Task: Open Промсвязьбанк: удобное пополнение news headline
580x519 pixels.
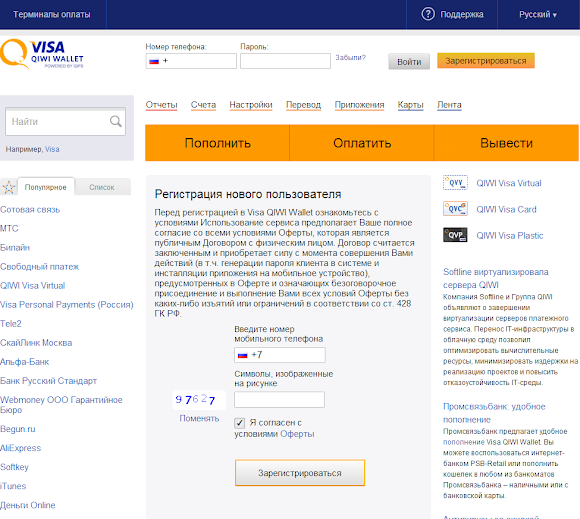Action: pos(494,413)
